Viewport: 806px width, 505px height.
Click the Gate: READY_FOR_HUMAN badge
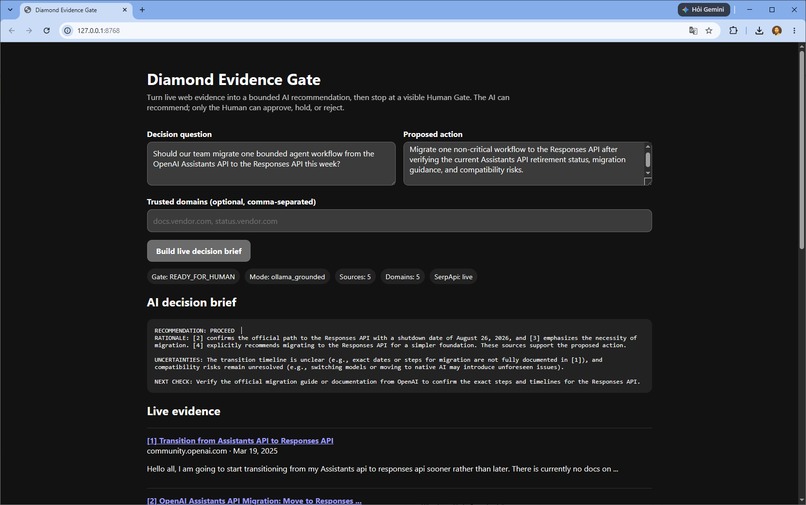pos(193,277)
